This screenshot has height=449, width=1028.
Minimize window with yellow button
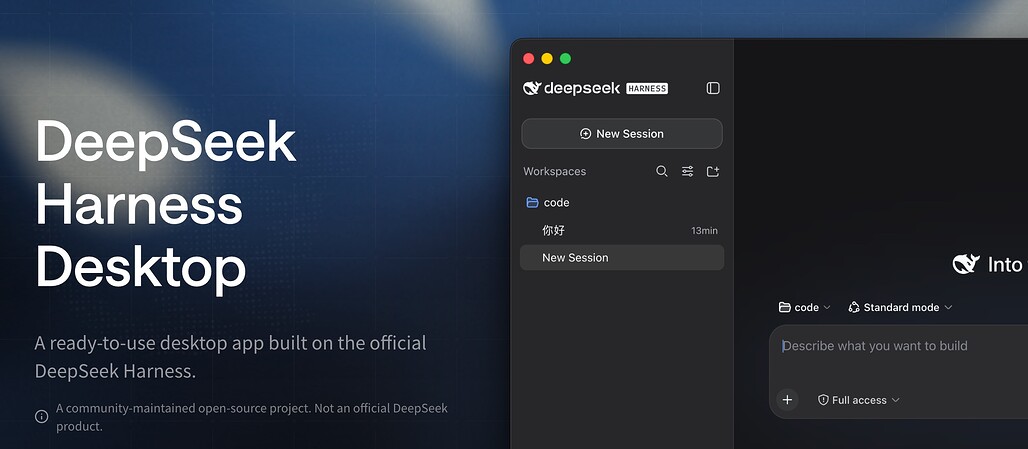pyautogui.click(x=547, y=58)
